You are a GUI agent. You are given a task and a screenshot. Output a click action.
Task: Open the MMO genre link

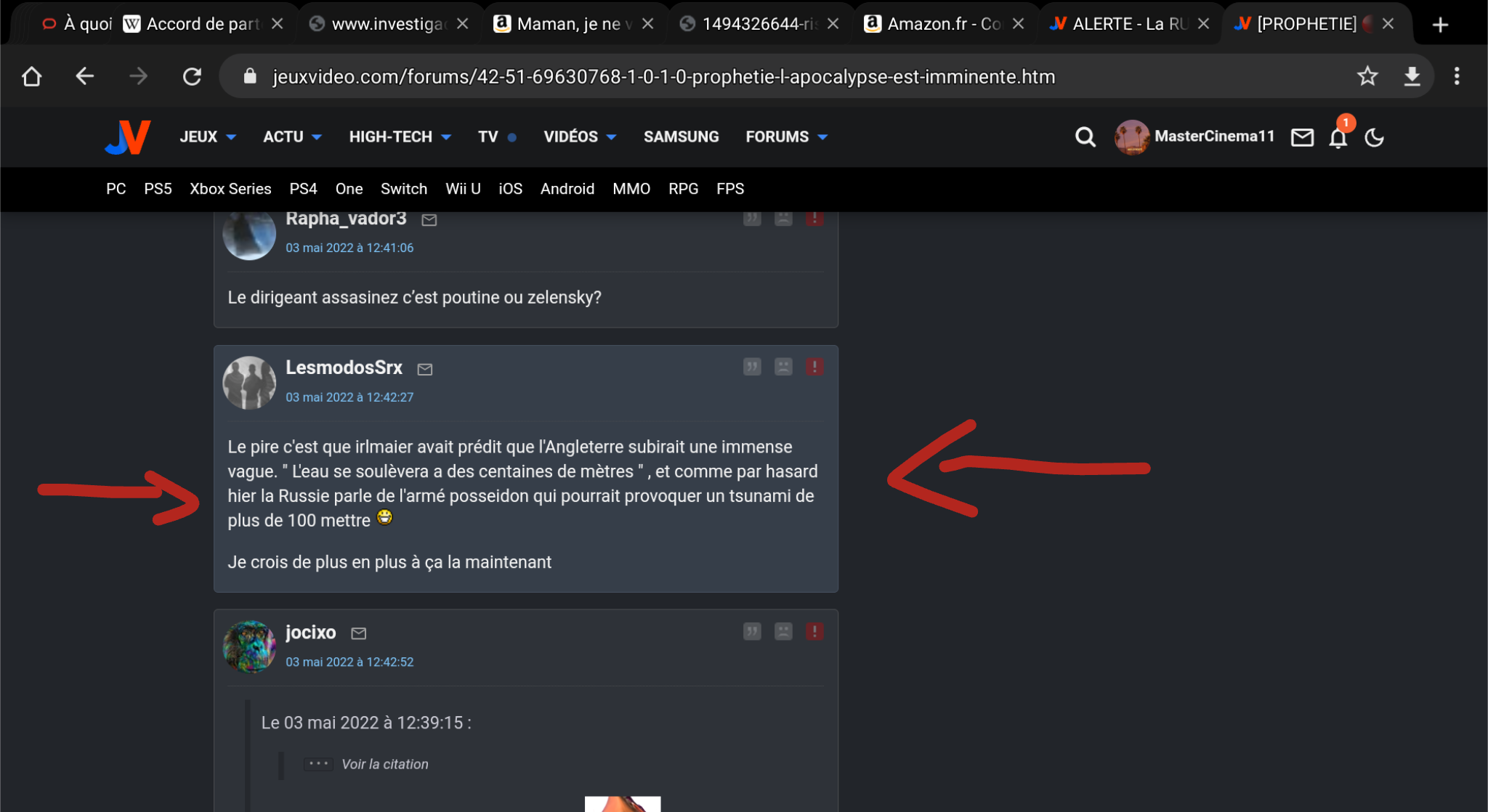pos(631,189)
